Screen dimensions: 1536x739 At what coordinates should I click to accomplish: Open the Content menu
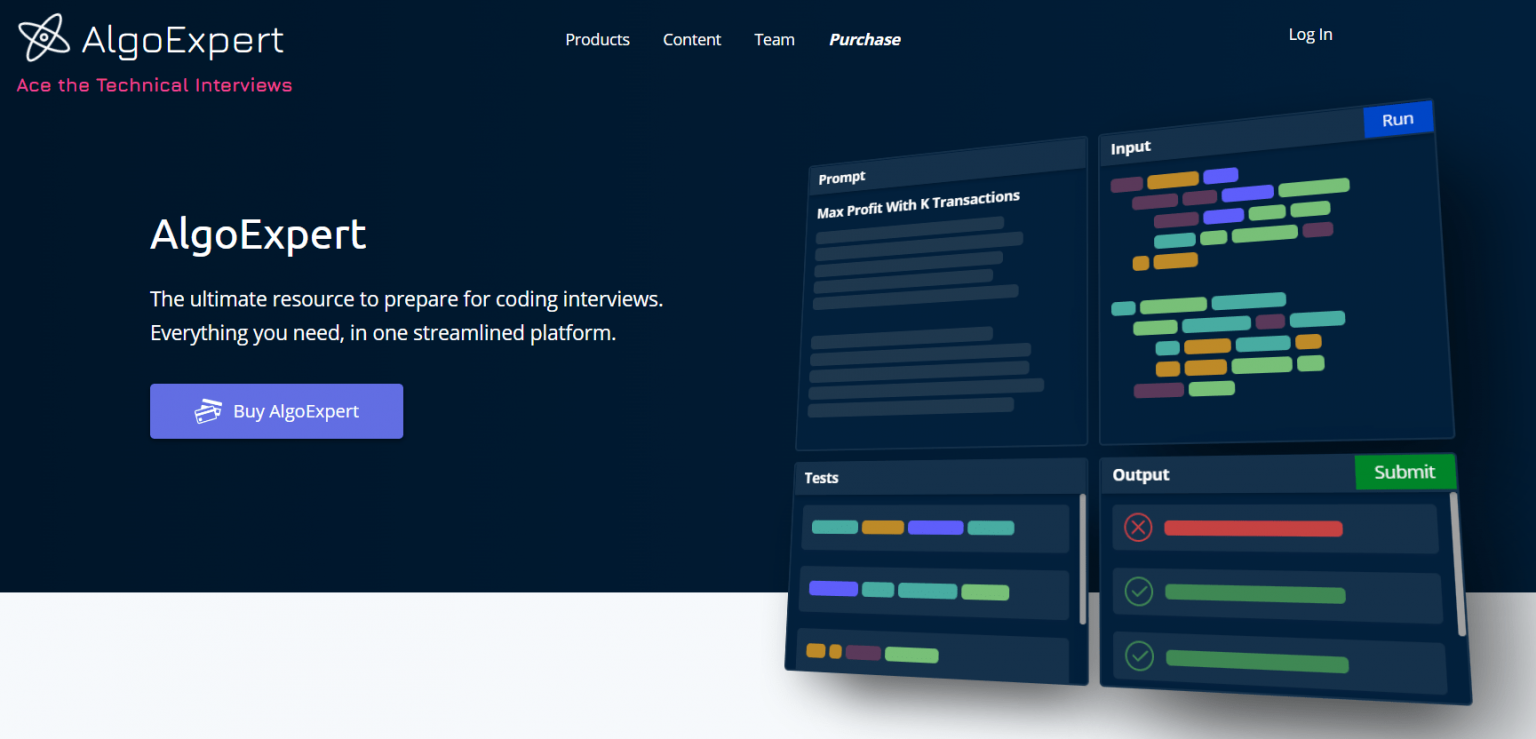(x=692, y=39)
